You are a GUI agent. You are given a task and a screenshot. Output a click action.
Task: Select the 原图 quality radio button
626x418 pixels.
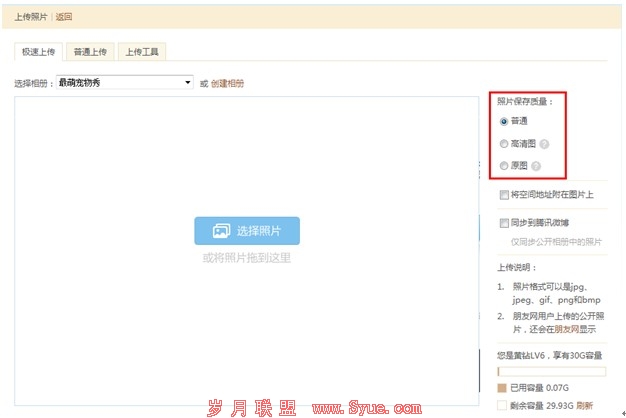tap(504, 166)
